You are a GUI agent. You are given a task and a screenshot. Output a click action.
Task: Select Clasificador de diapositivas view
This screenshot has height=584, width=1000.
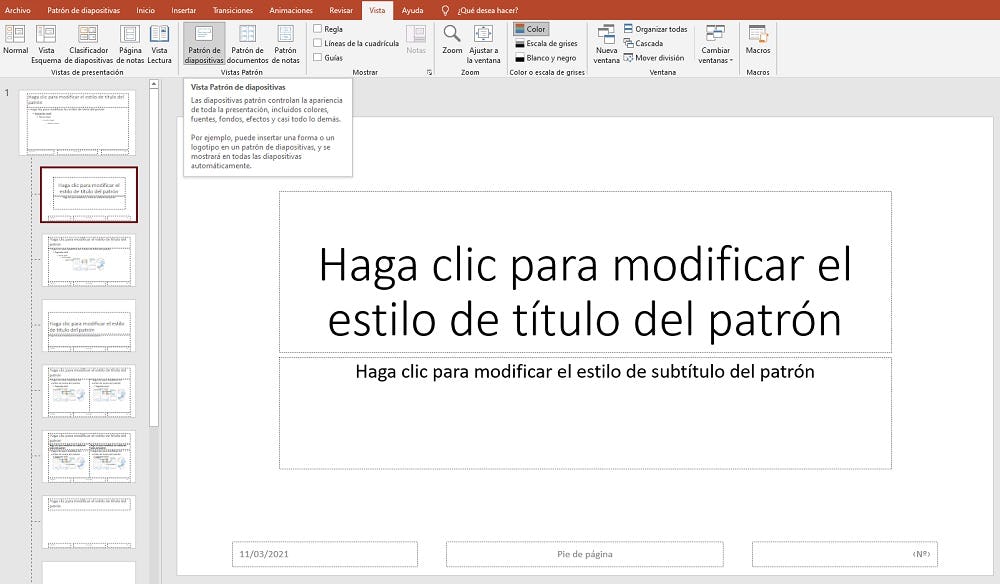click(88, 41)
